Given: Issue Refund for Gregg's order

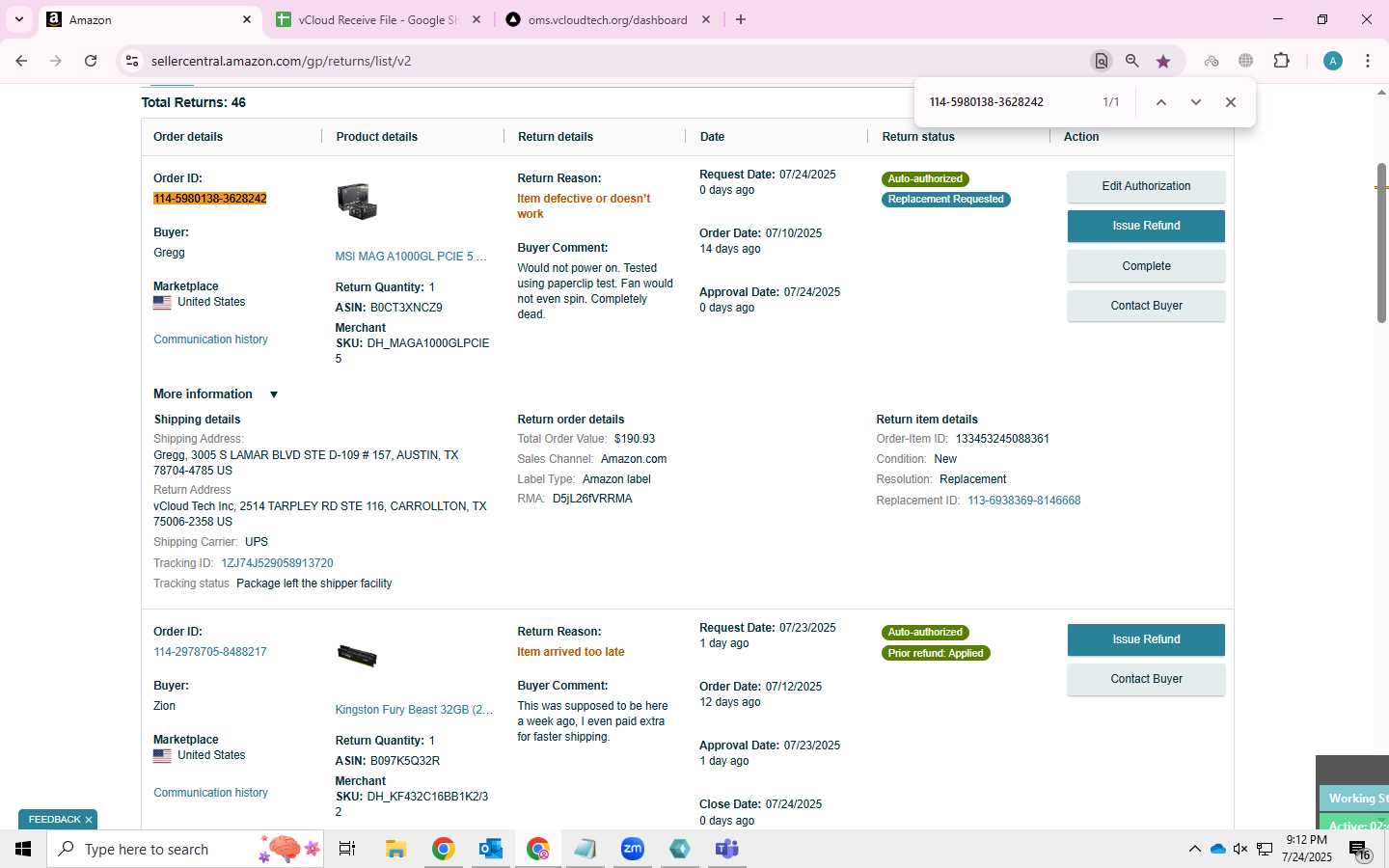Looking at the screenshot, I should (x=1146, y=226).
